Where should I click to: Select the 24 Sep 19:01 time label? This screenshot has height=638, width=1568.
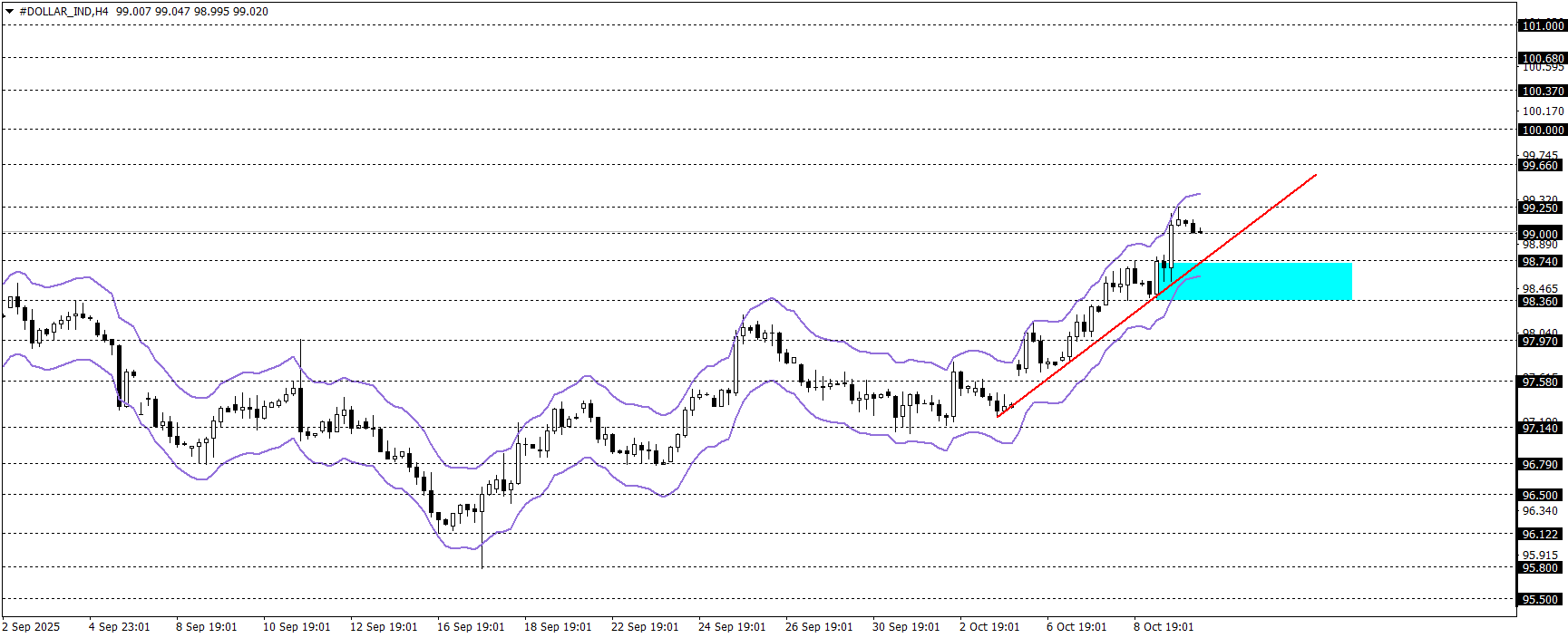pos(732,626)
